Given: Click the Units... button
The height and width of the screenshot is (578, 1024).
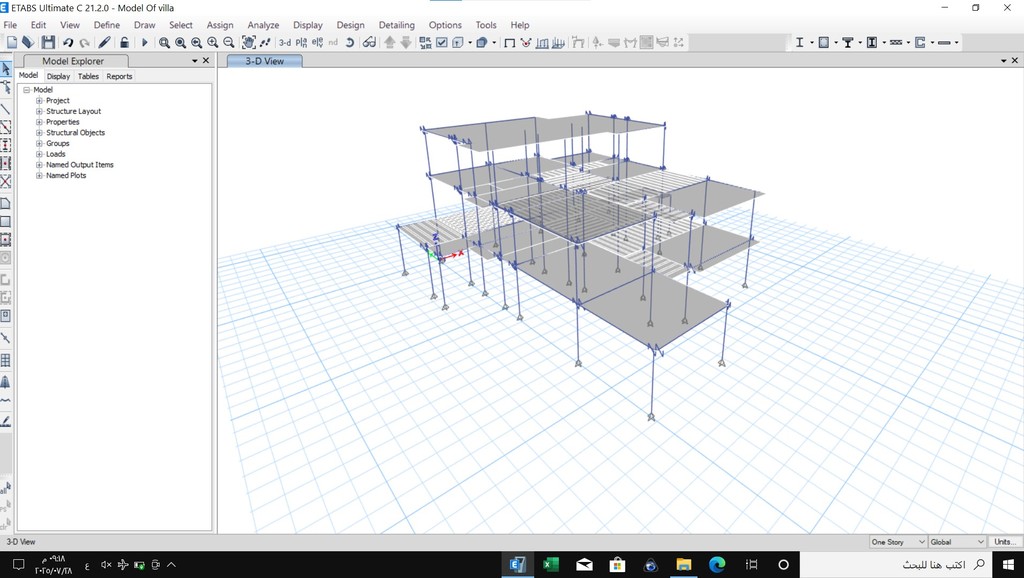Looking at the screenshot, I should 1004,542.
